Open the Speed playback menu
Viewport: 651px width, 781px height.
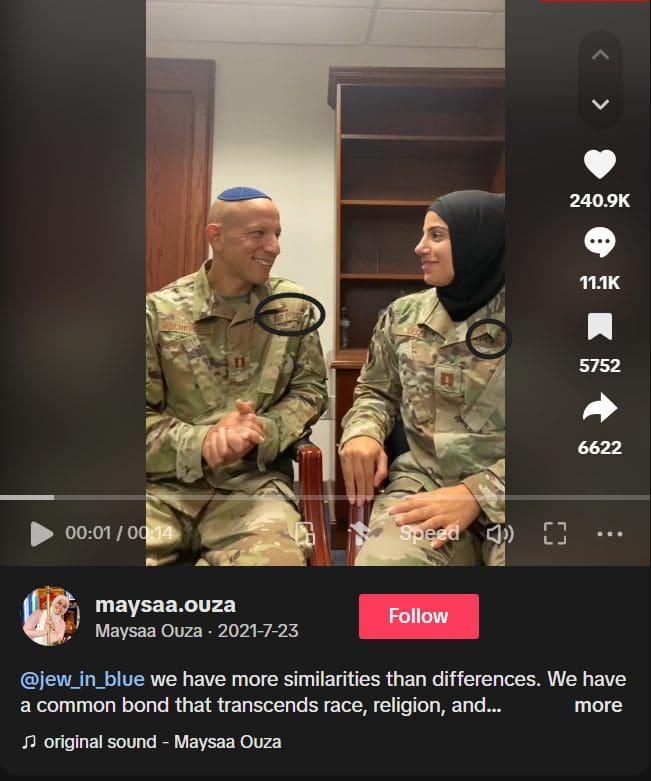coord(429,533)
